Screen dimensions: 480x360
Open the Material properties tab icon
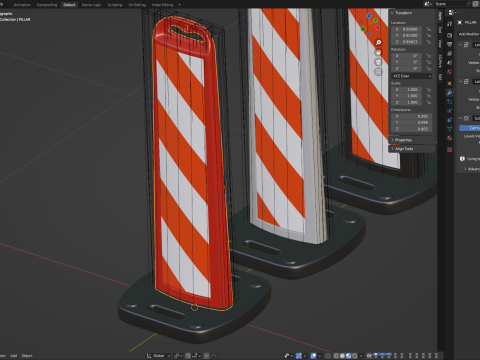(449, 138)
